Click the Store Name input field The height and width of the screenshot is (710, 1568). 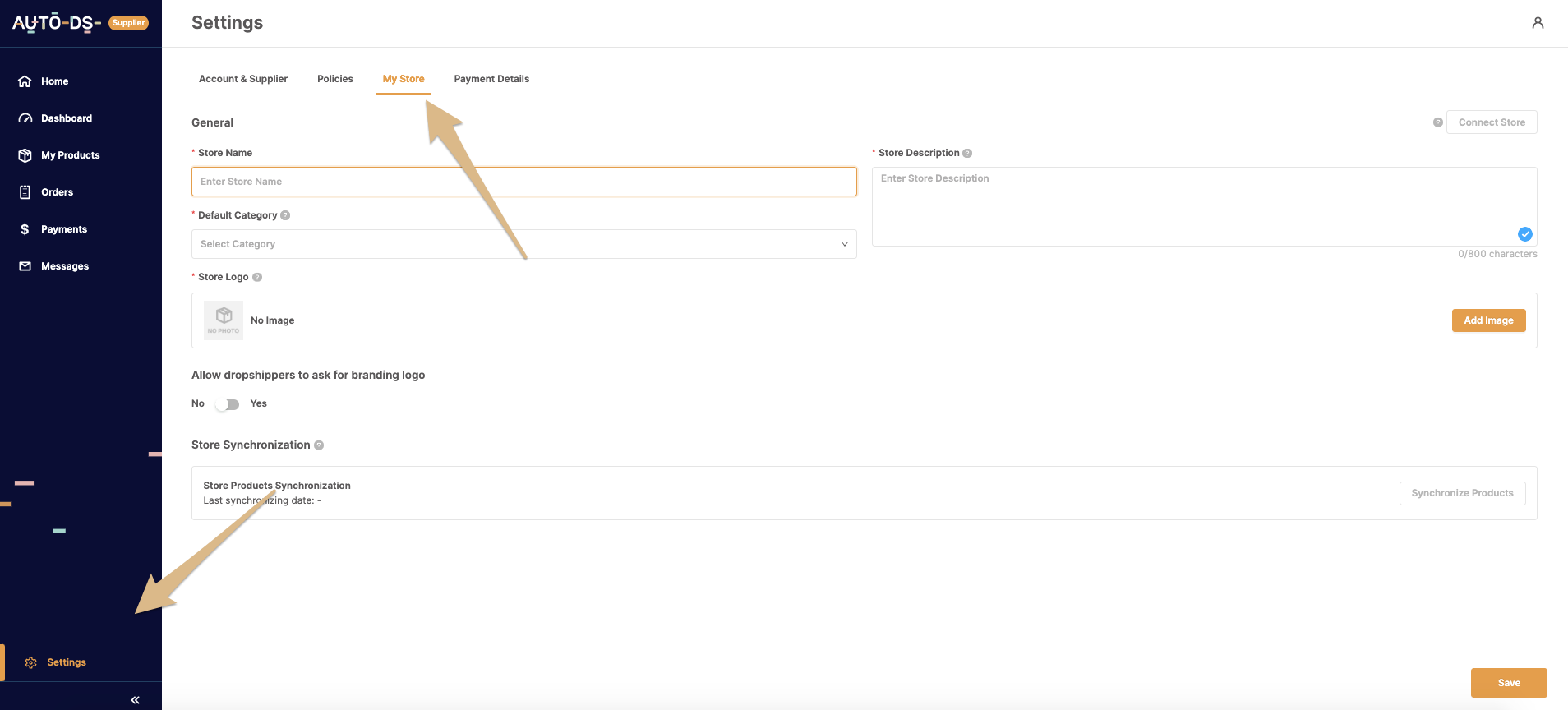tap(523, 182)
